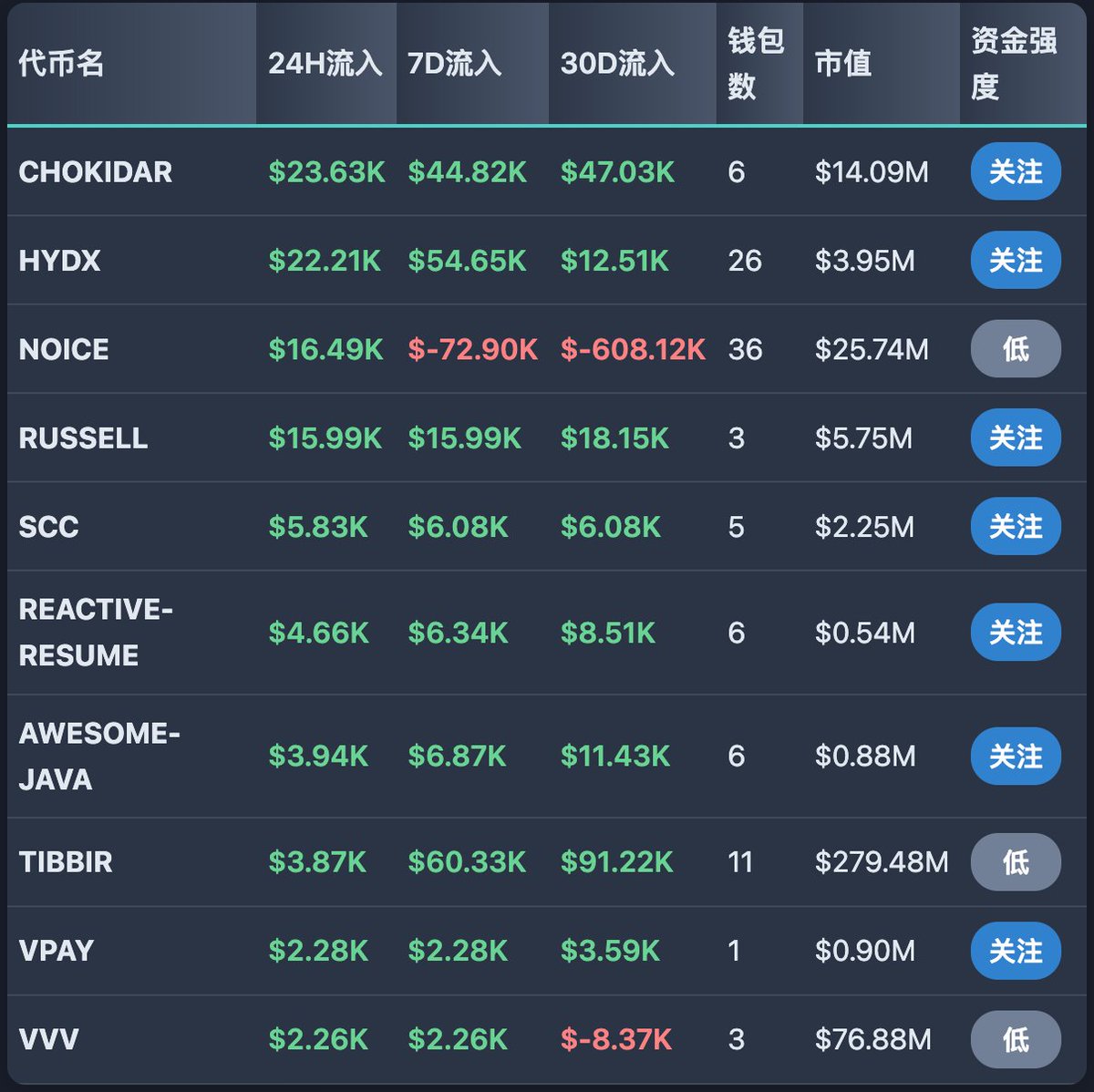Click the 低 badge for TIBBIR
Screen dimensions: 1094x1092
coord(1015,862)
